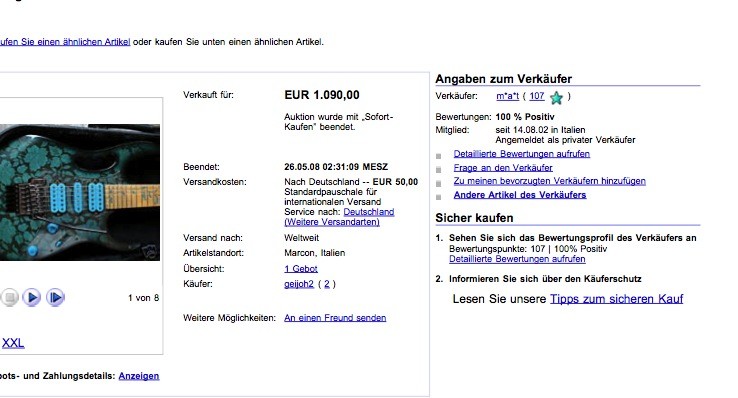Open seller feedback score 107
Image resolution: width=738 pixels, height=398 pixels.
pos(537,96)
